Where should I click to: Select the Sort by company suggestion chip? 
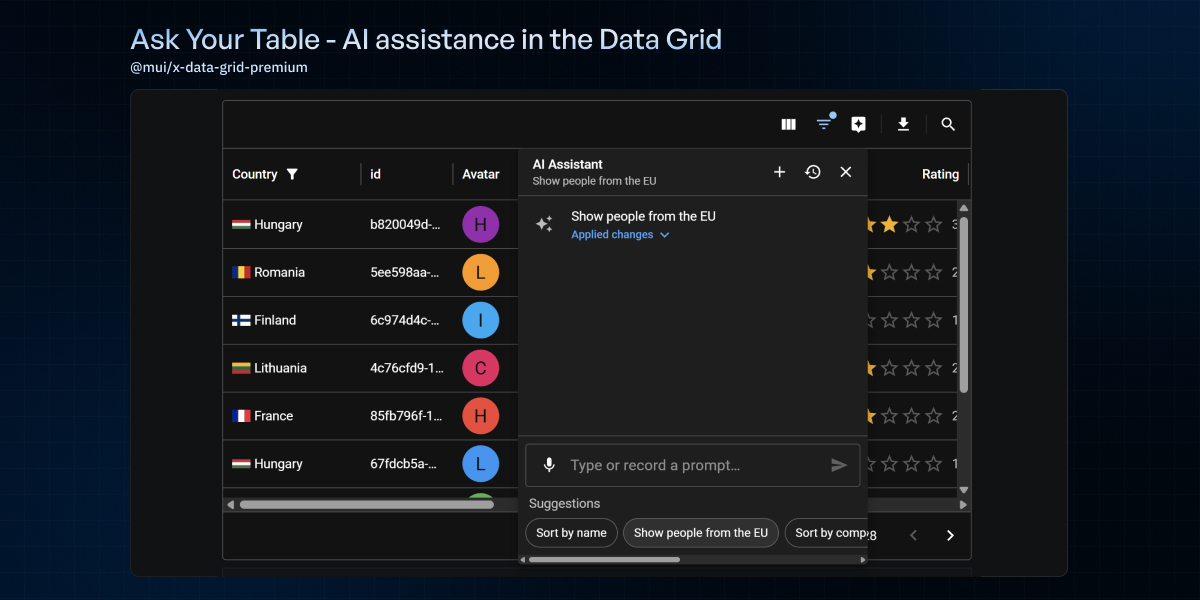tap(827, 533)
